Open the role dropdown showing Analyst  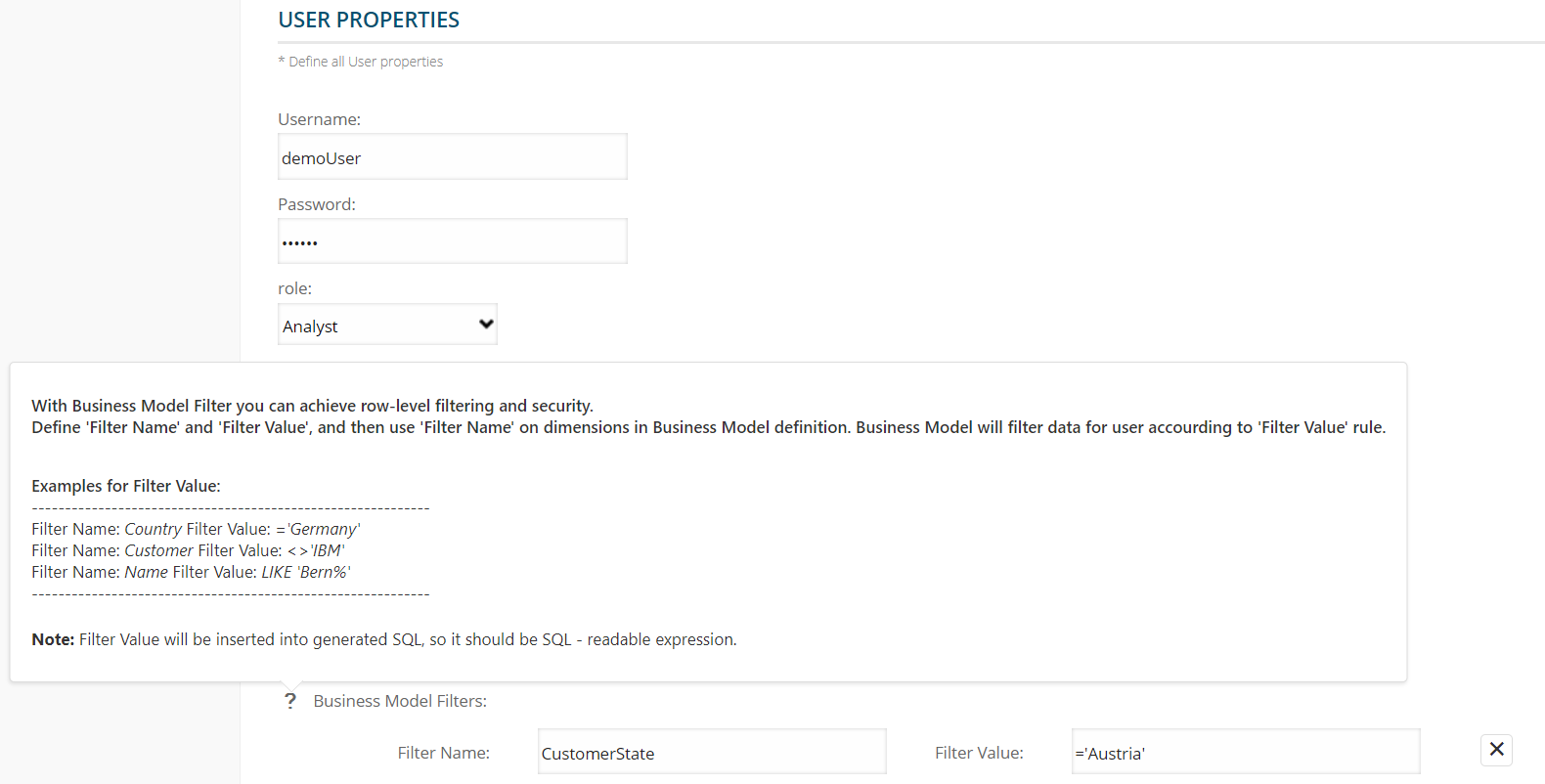click(x=387, y=325)
